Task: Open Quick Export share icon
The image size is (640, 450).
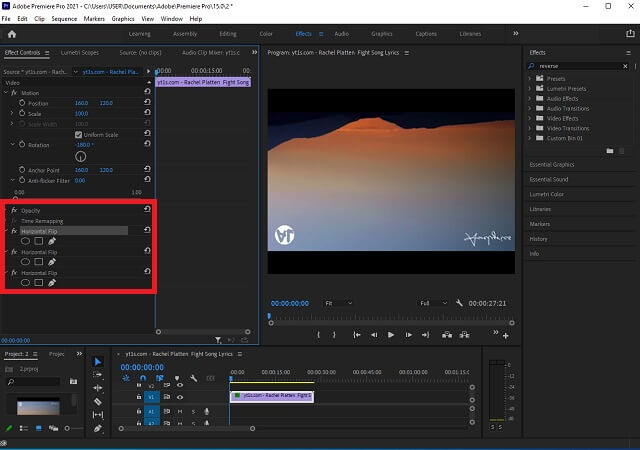Action: [630, 33]
